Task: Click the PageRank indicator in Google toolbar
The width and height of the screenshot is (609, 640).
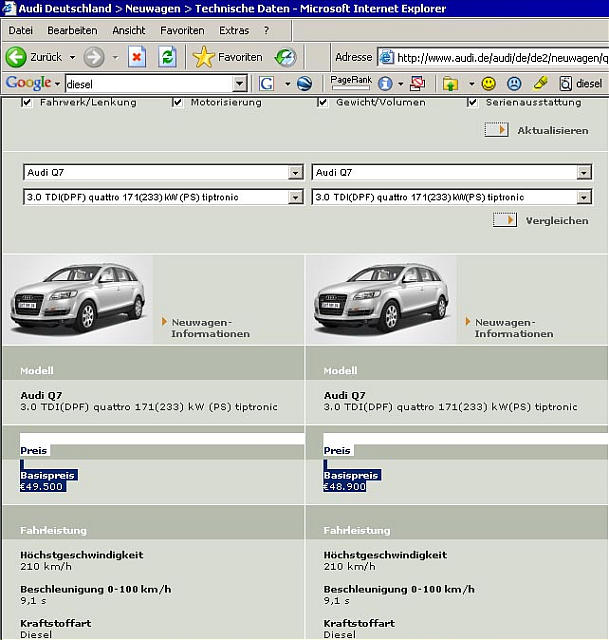Action: point(350,82)
